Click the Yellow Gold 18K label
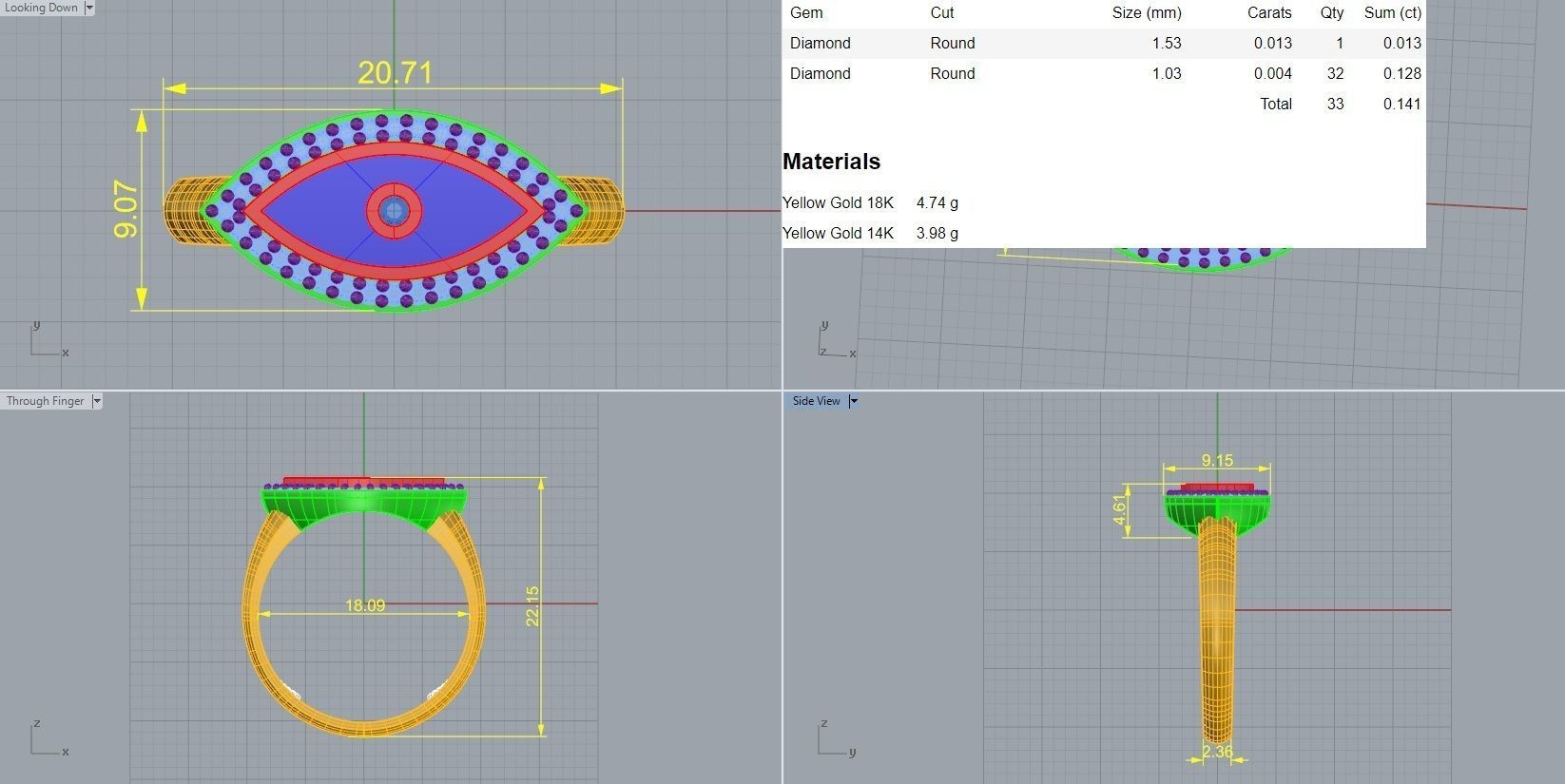1565x784 pixels. (838, 202)
